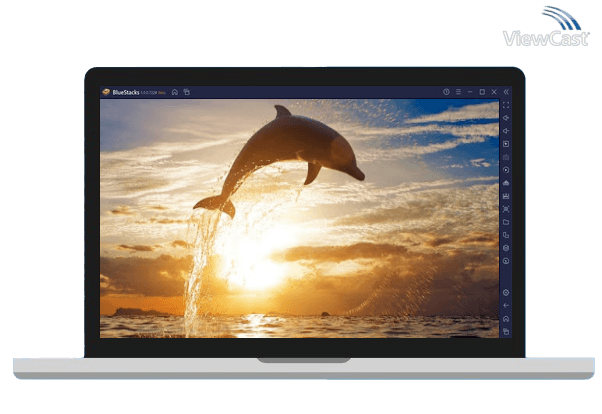Image resolution: width=602 pixels, height=414 pixels.
Task: Maximize the BlueStacks window
Action: click(482, 92)
